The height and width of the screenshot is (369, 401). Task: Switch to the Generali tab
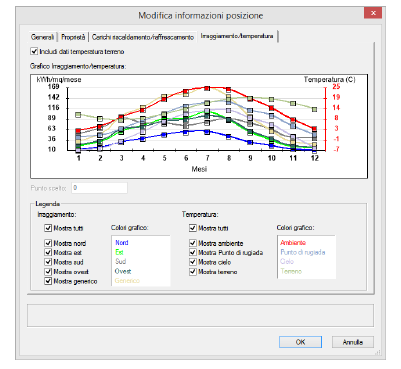(x=42, y=37)
